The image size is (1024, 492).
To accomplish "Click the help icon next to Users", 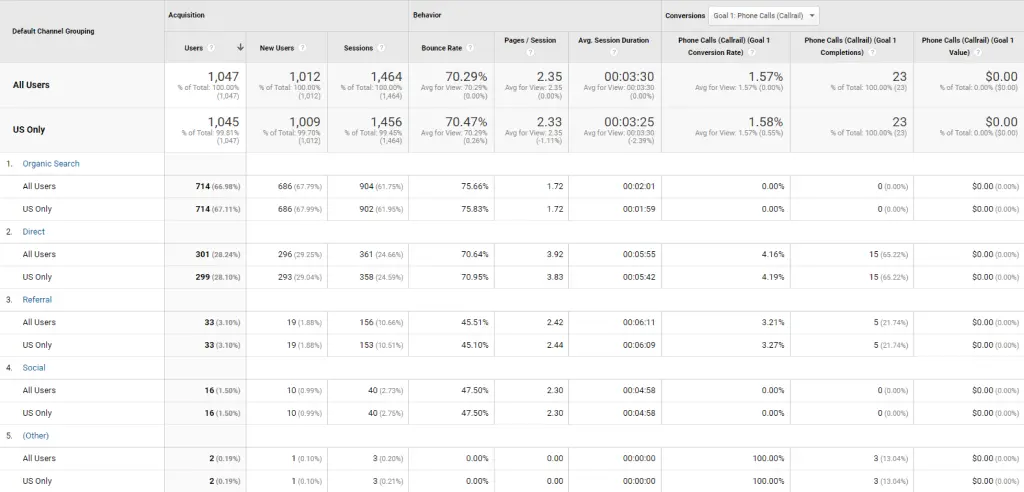I will 211,48.
